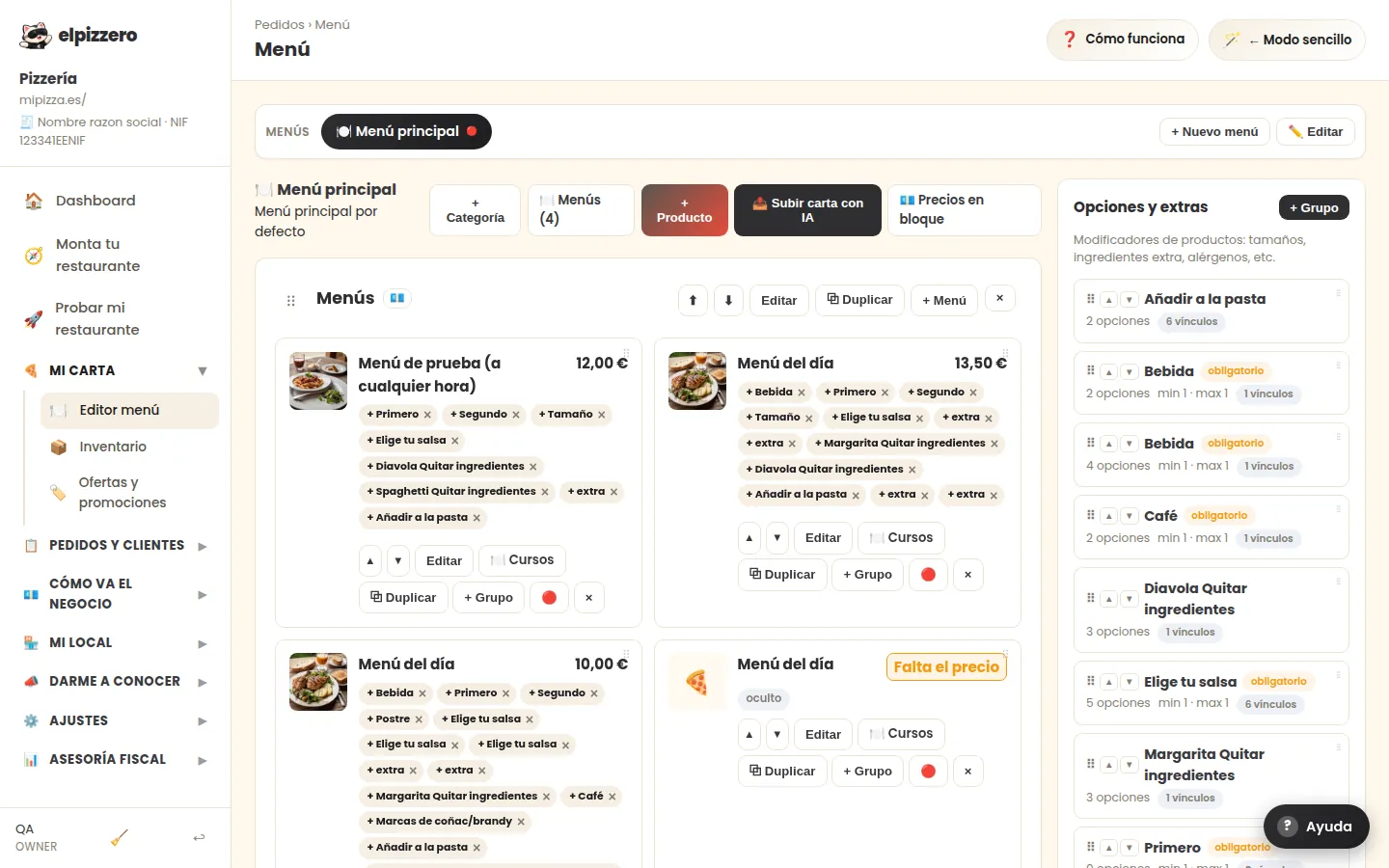Move the Menús category up with the arrow
Viewport: 1389px width, 868px height.
tap(693, 300)
